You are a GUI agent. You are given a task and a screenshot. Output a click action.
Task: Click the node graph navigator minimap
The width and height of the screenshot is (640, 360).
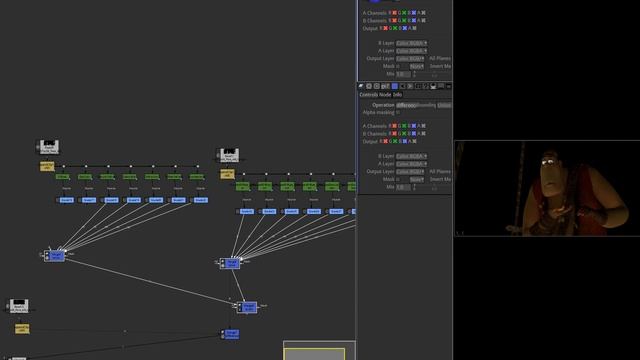(319, 350)
